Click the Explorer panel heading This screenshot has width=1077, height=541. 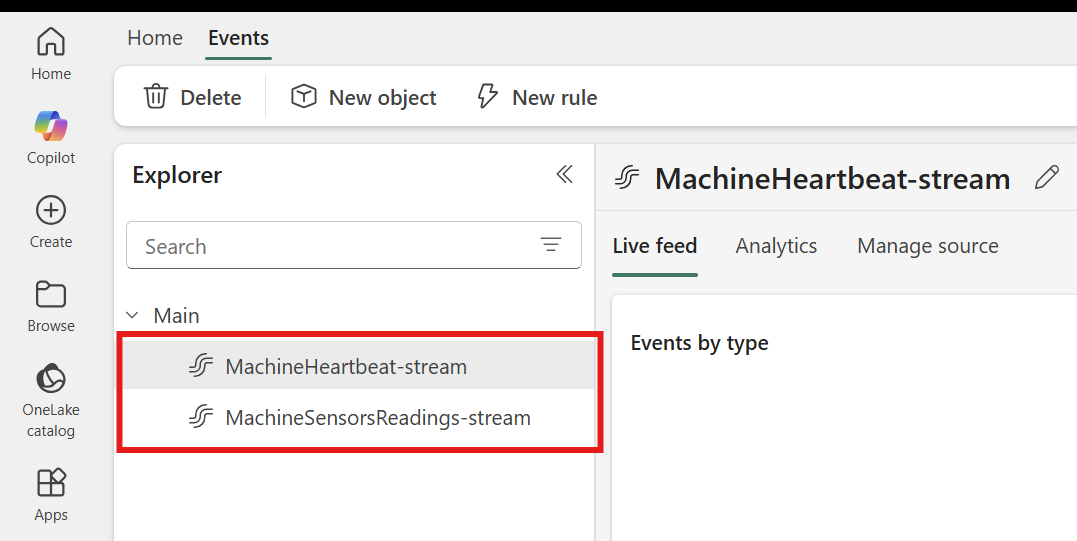coord(177,175)
